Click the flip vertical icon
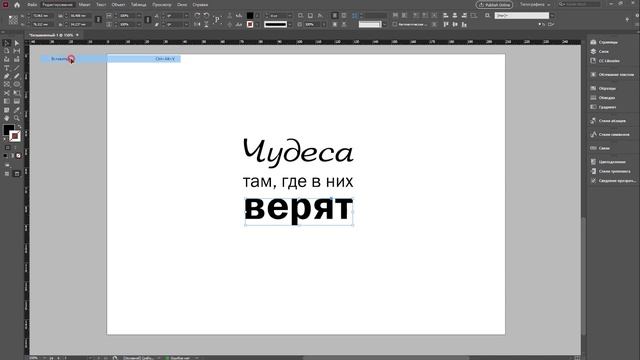Screen dimensions: 640x360 coord(207,24)
